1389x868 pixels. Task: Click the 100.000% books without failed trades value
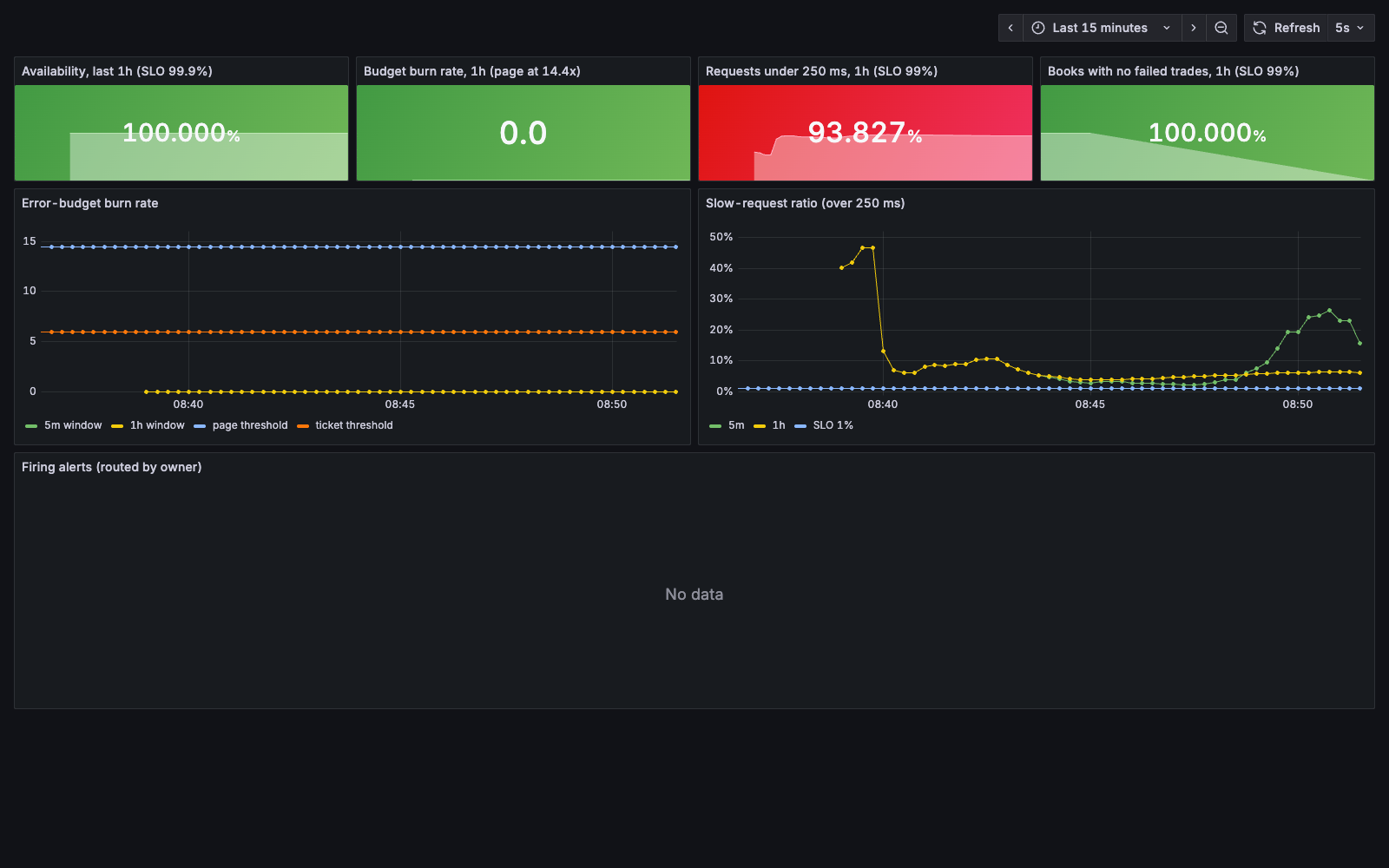click(x=1208, y=133)
